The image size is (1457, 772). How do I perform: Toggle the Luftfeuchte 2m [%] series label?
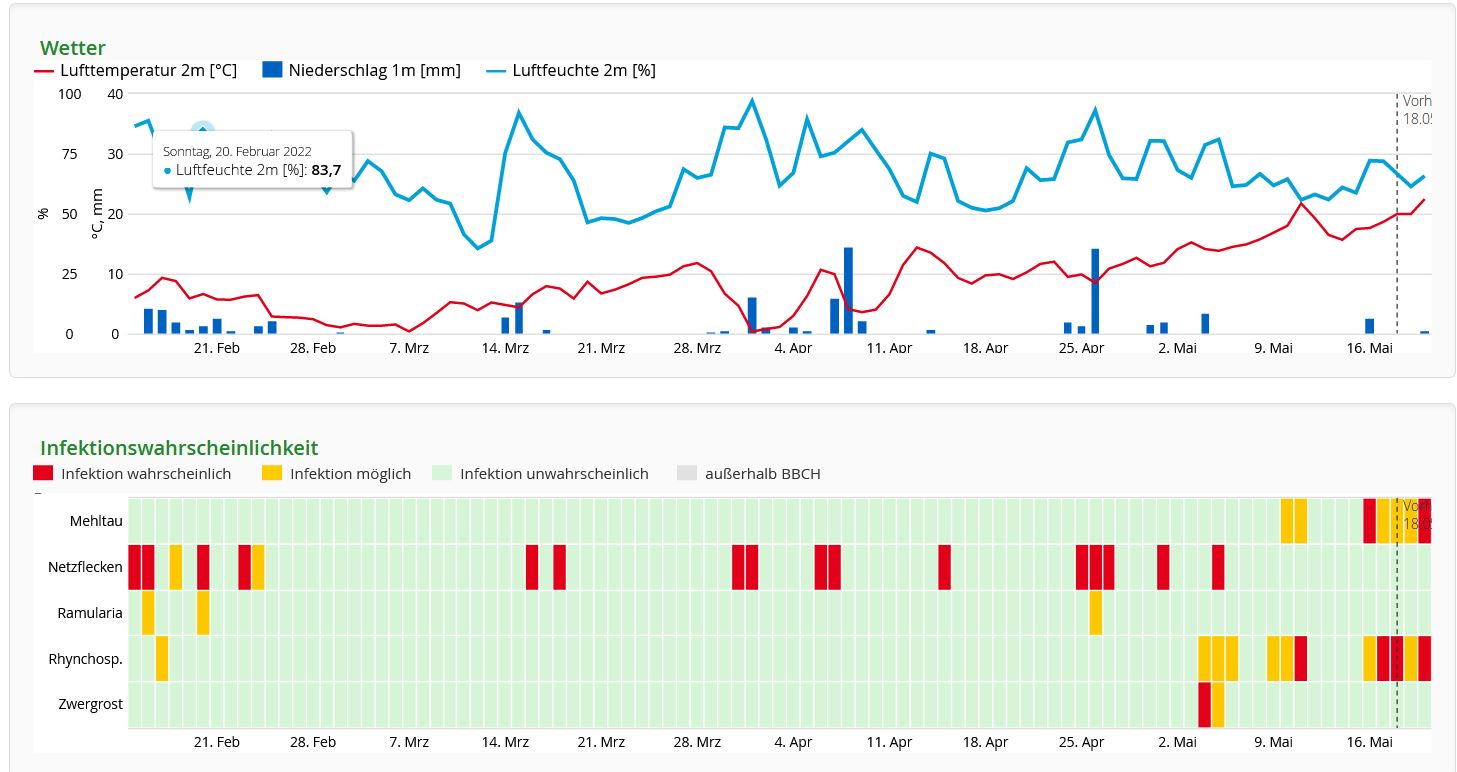point(584,71)
